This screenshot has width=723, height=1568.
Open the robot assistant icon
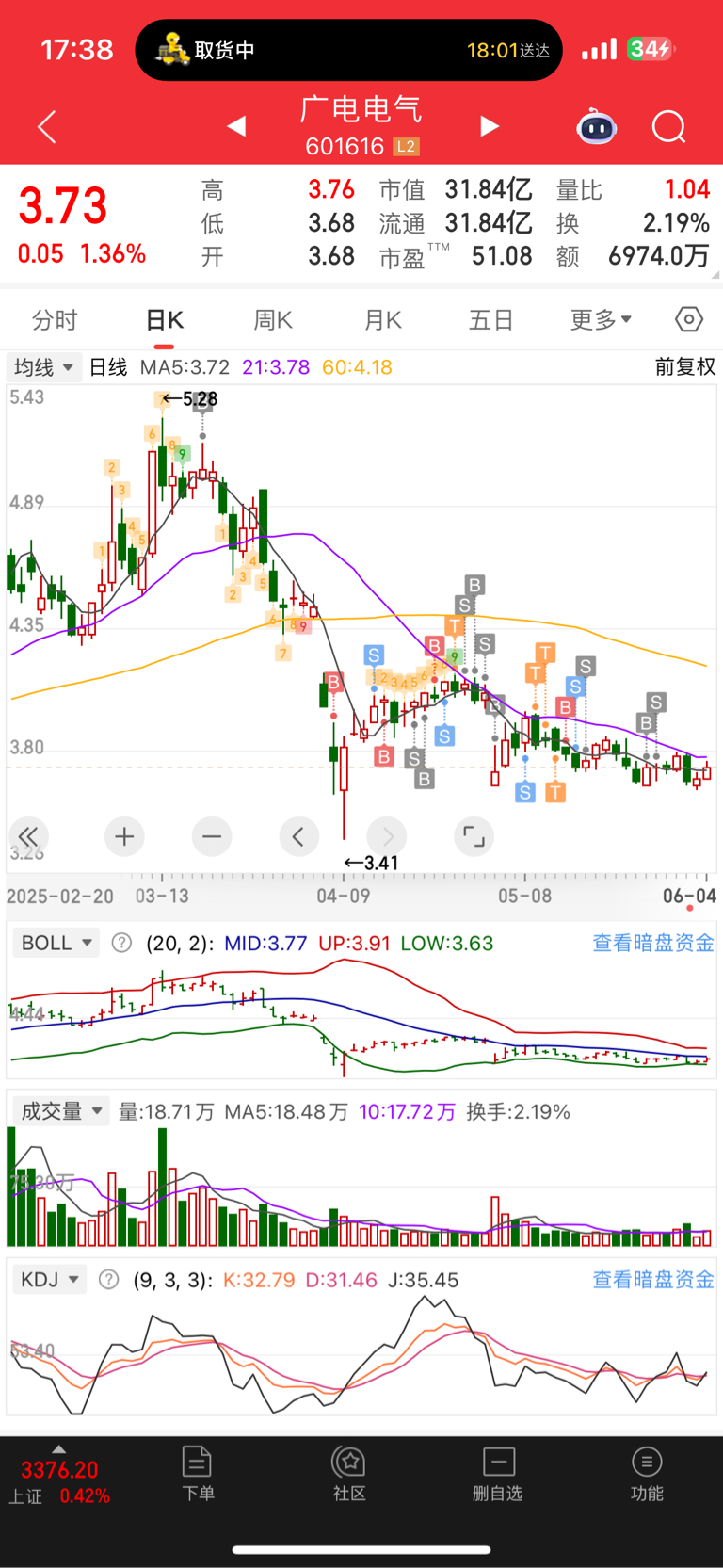pos(597,126)
